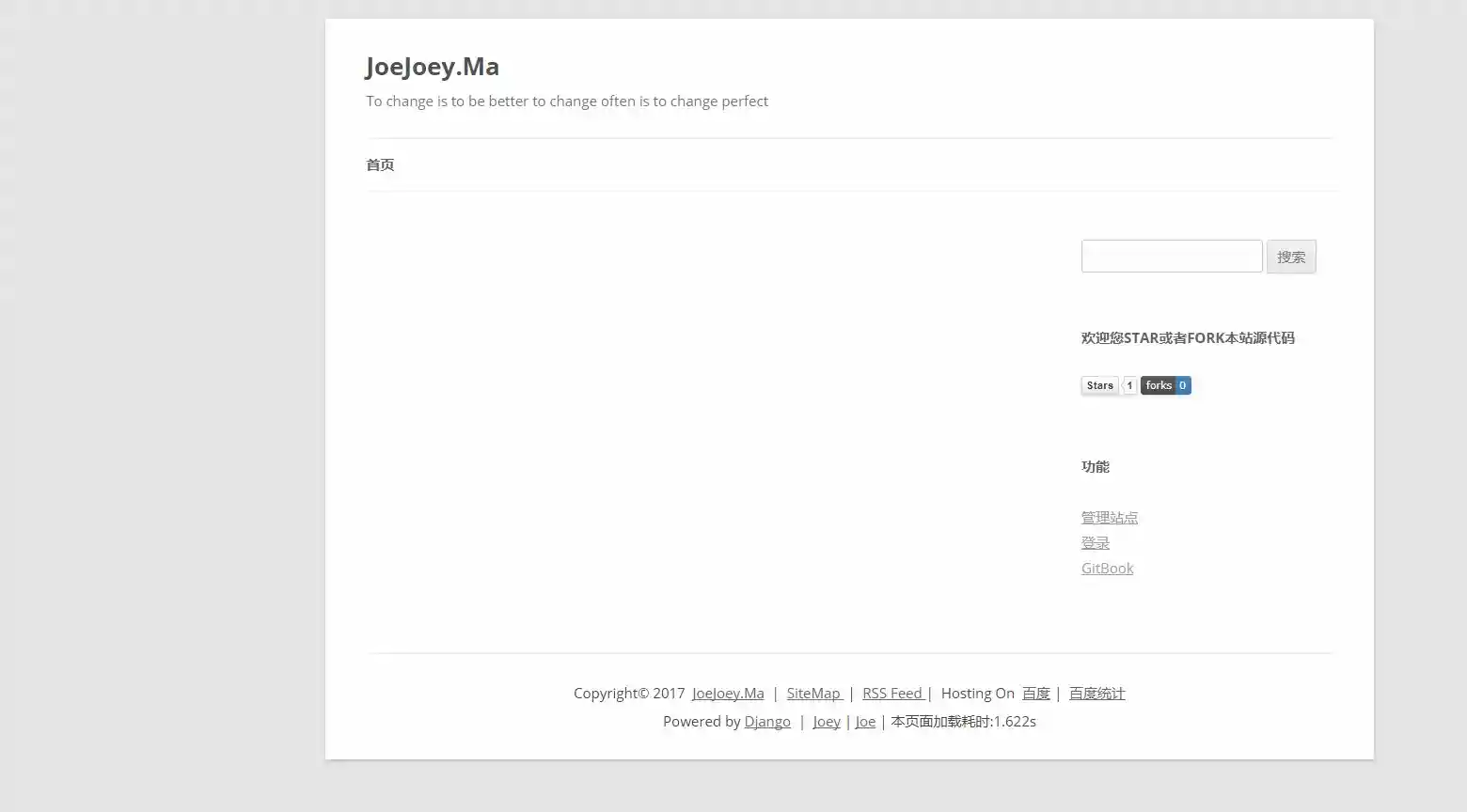Open the 管理站点 link

1110,518
